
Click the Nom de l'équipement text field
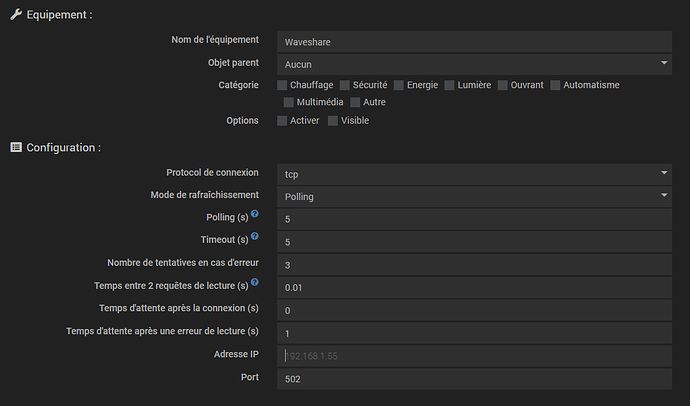(473, 41)
